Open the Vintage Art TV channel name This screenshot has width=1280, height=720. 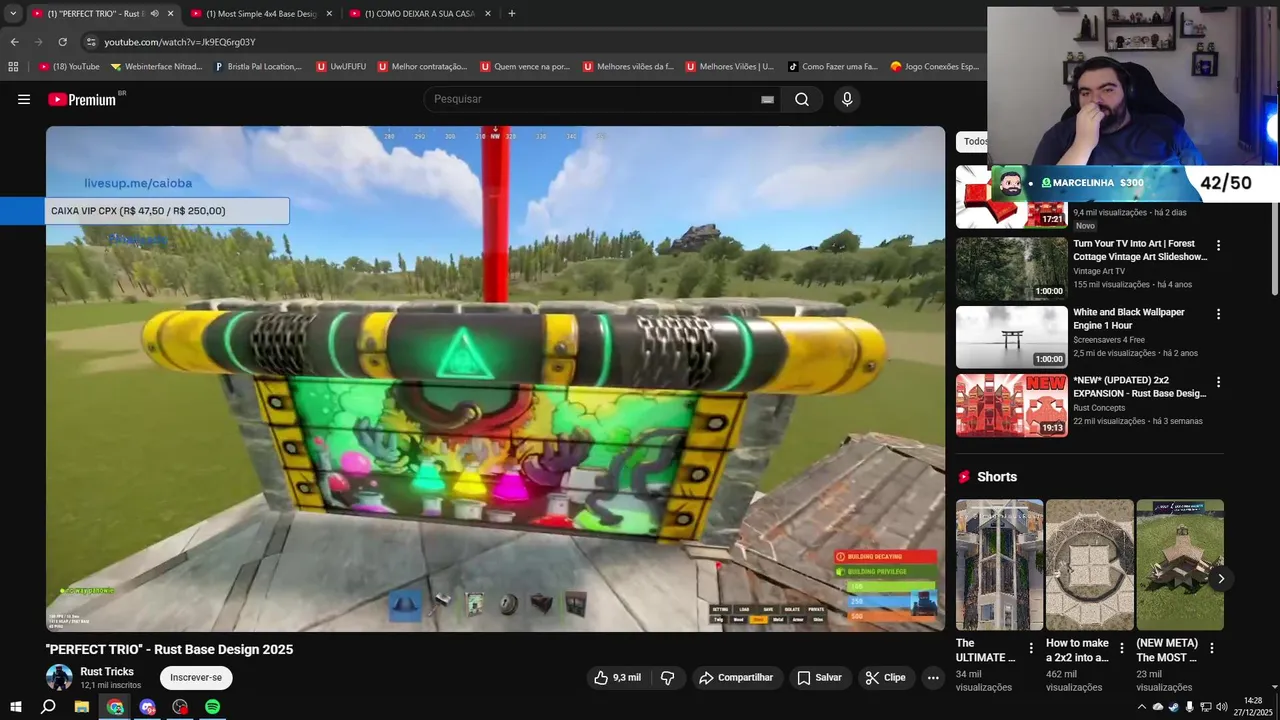(x=1099, y=271)
